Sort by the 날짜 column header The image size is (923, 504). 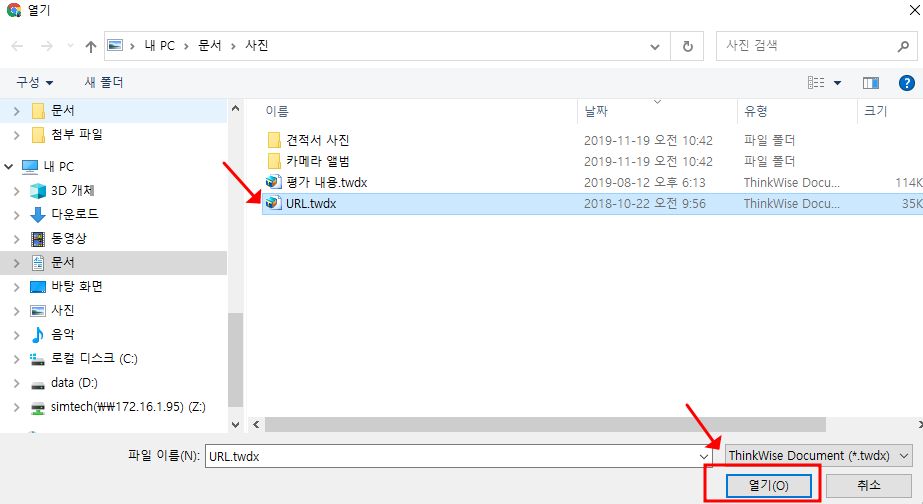point(596,111)
